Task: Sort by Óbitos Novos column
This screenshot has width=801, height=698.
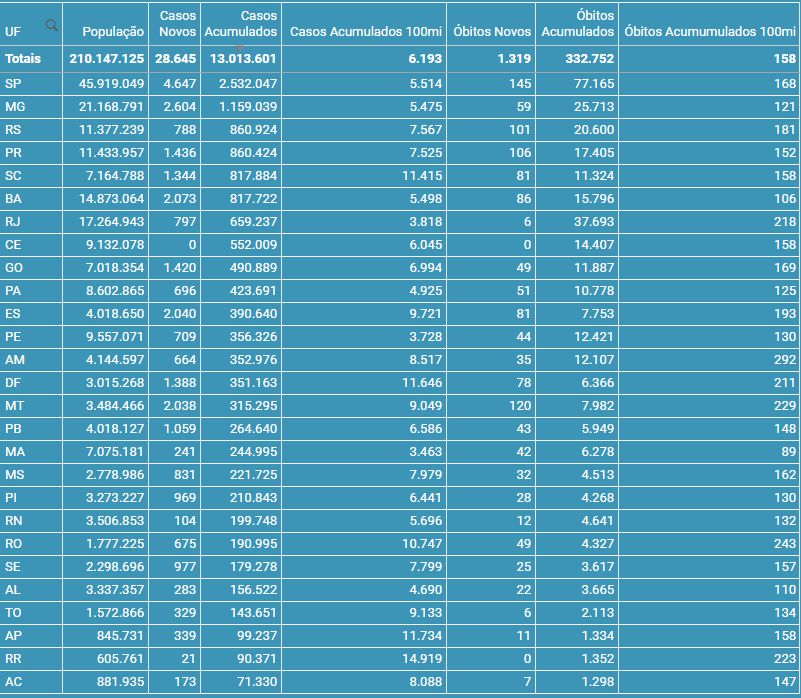Action: pos(491,32)
